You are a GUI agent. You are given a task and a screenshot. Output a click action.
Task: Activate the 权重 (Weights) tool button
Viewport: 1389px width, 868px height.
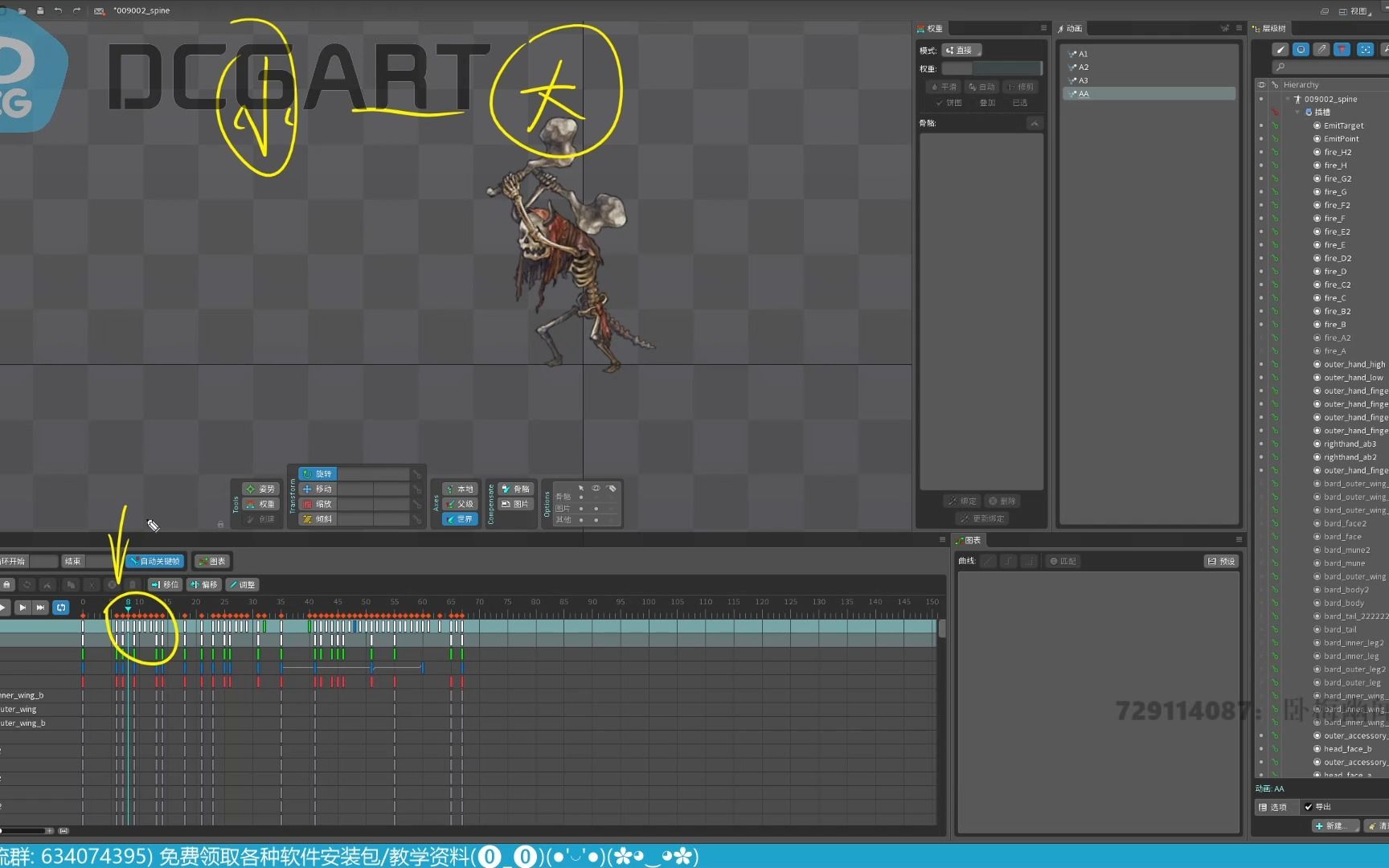(260, 504)
